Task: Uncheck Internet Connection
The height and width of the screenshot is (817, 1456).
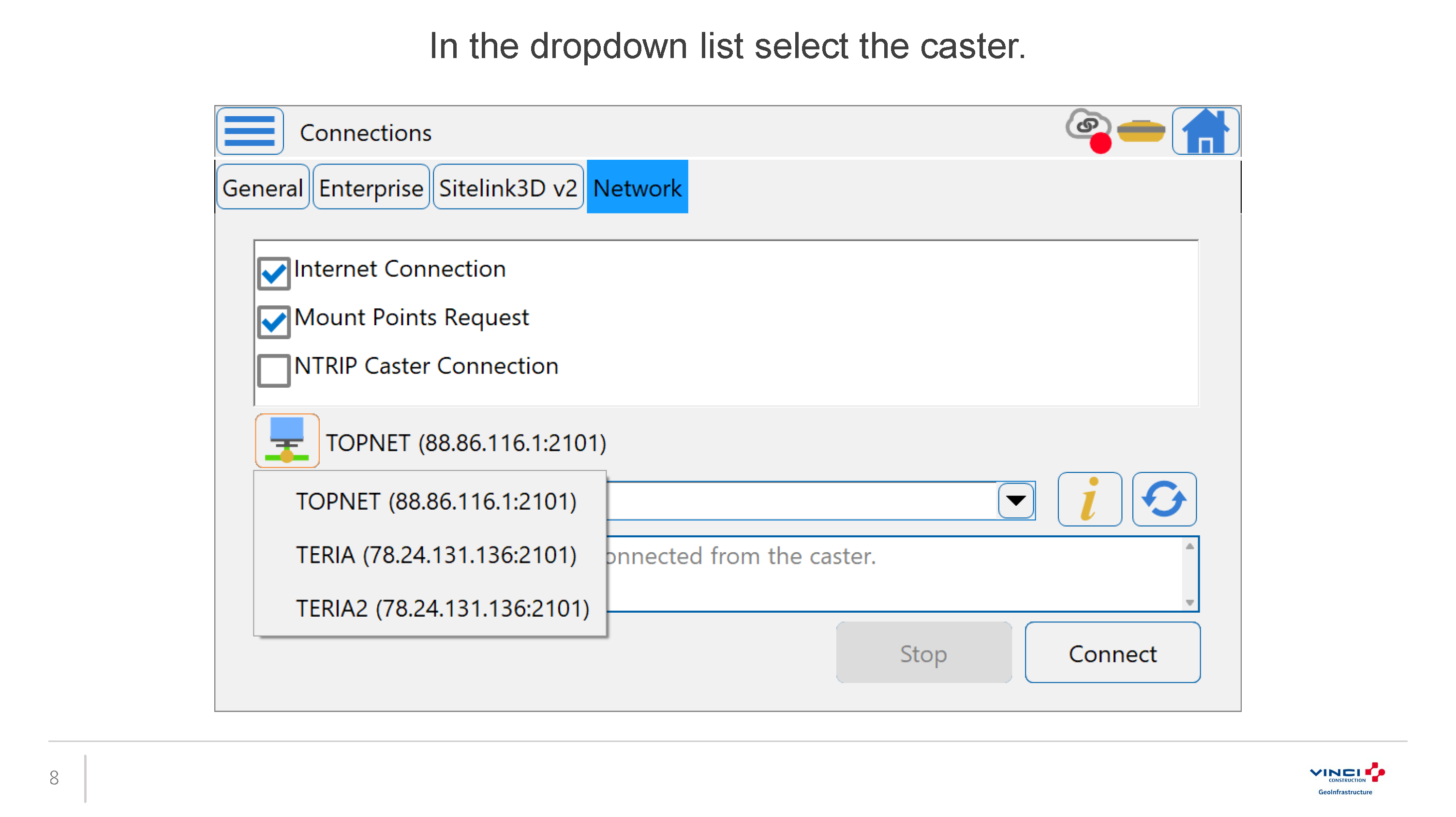Action: (274, 273)
